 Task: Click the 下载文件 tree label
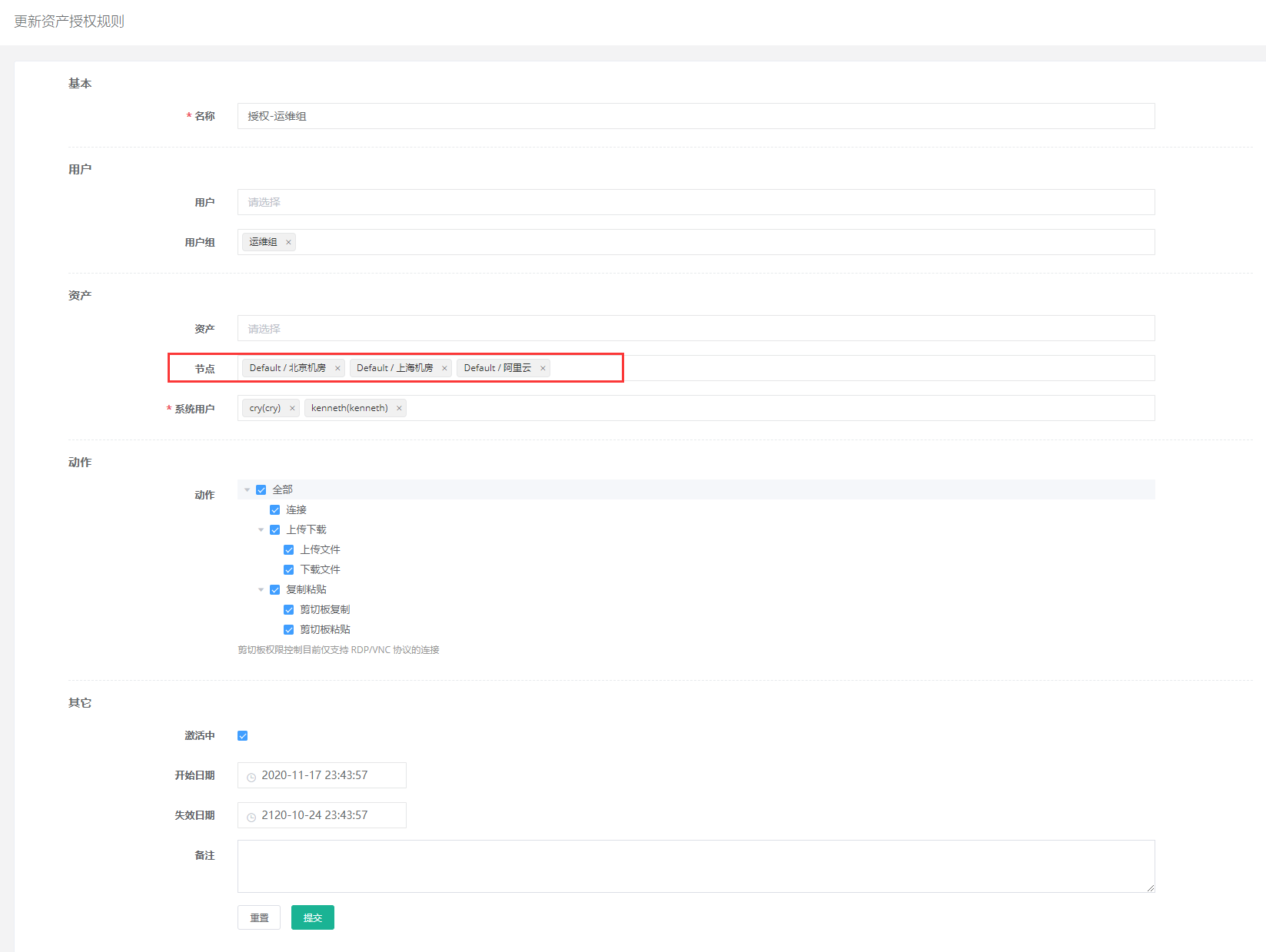(x=320, y=569)
